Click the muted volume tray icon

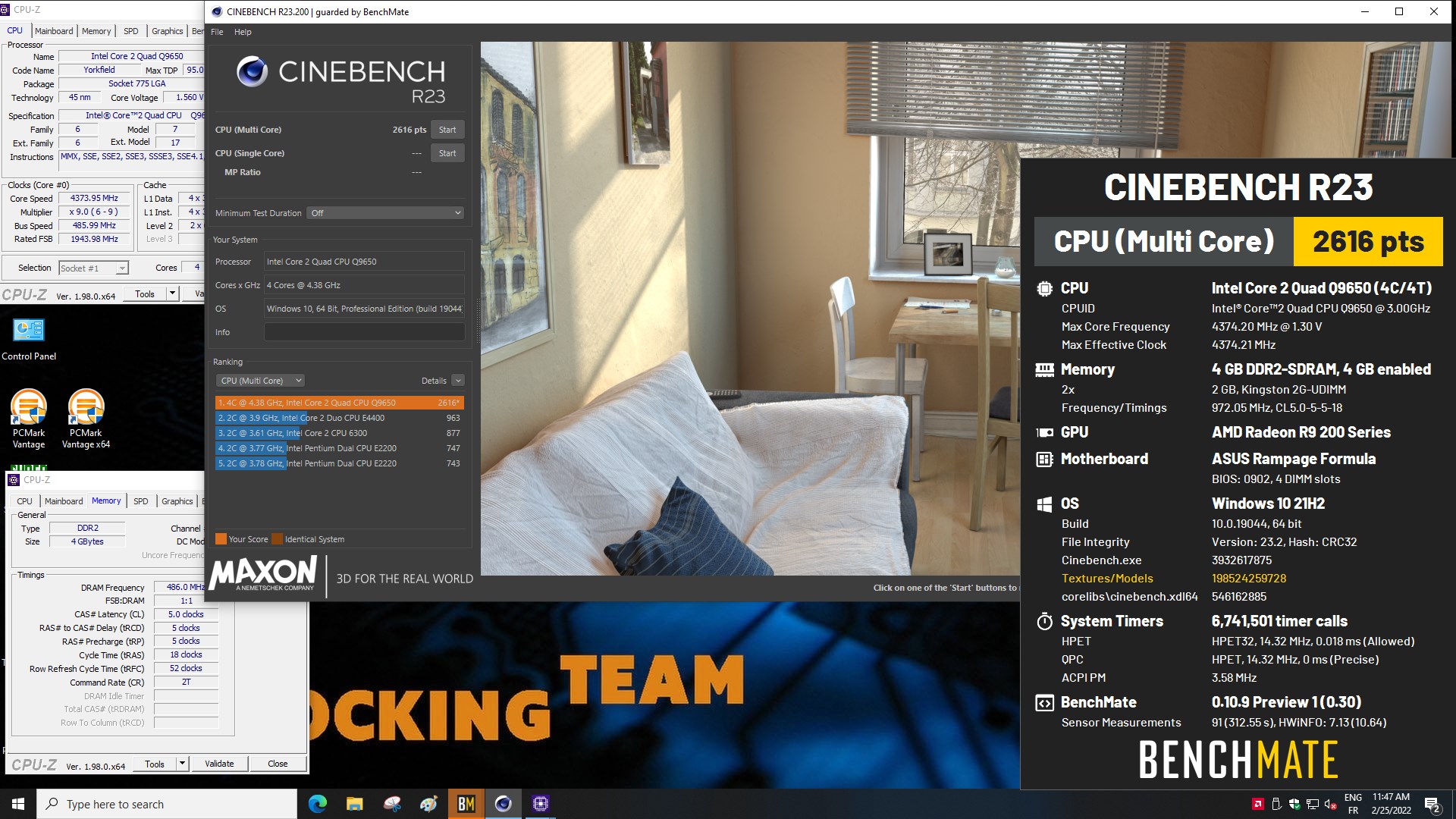click(x=1331, y=804)
